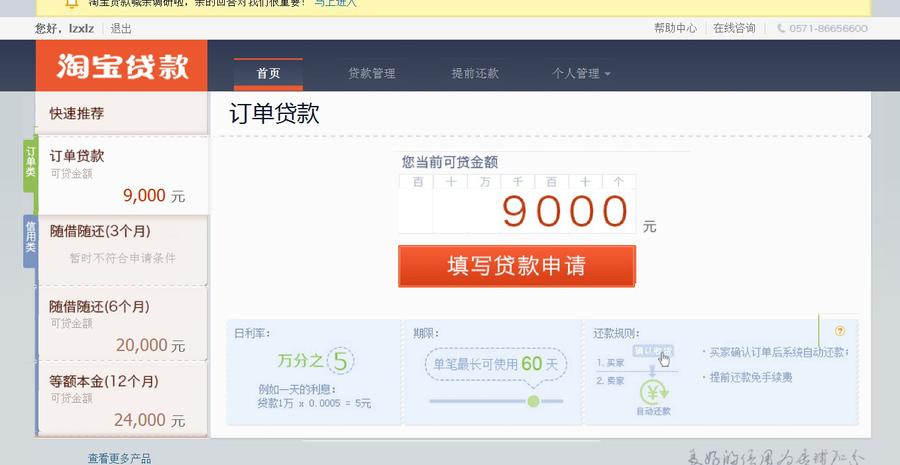Viewport: 900px width, 465px height.
Task: Click the green 订单类 side tab
Action: click(30, 166)
